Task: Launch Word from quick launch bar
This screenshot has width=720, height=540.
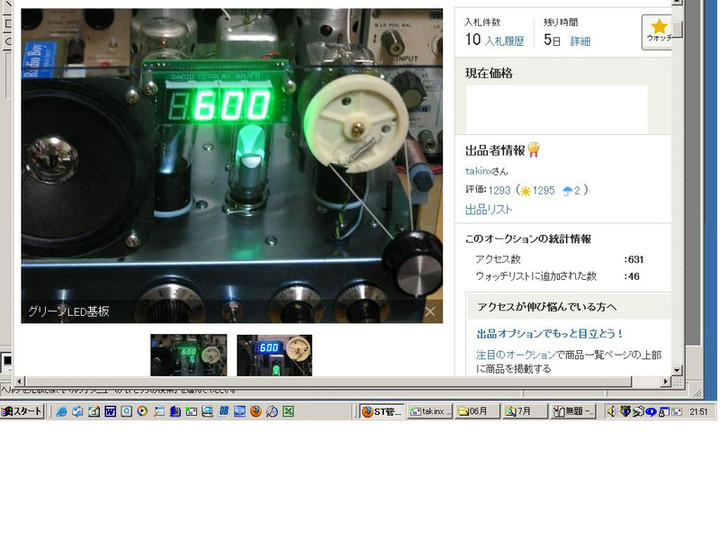Action: coord(110,411)
